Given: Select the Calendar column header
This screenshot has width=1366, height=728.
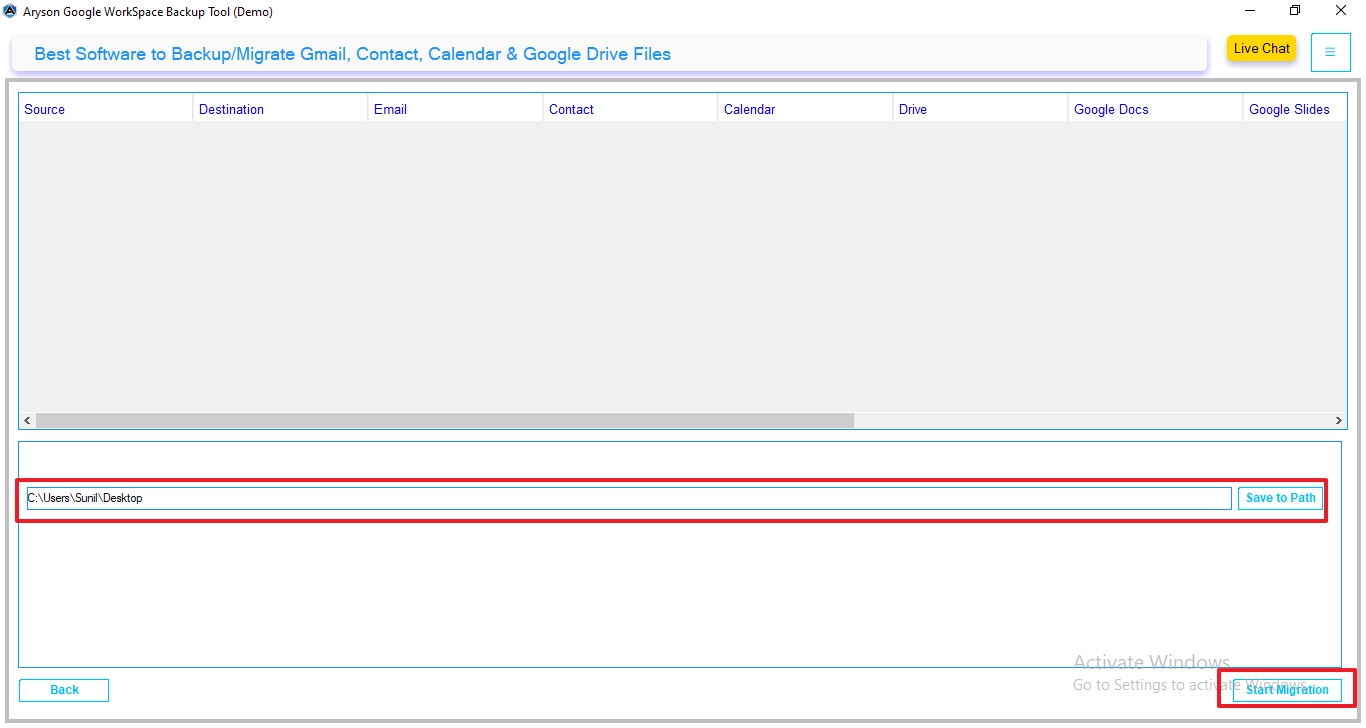Looking at the screenshot, I should tap(805, 109).
